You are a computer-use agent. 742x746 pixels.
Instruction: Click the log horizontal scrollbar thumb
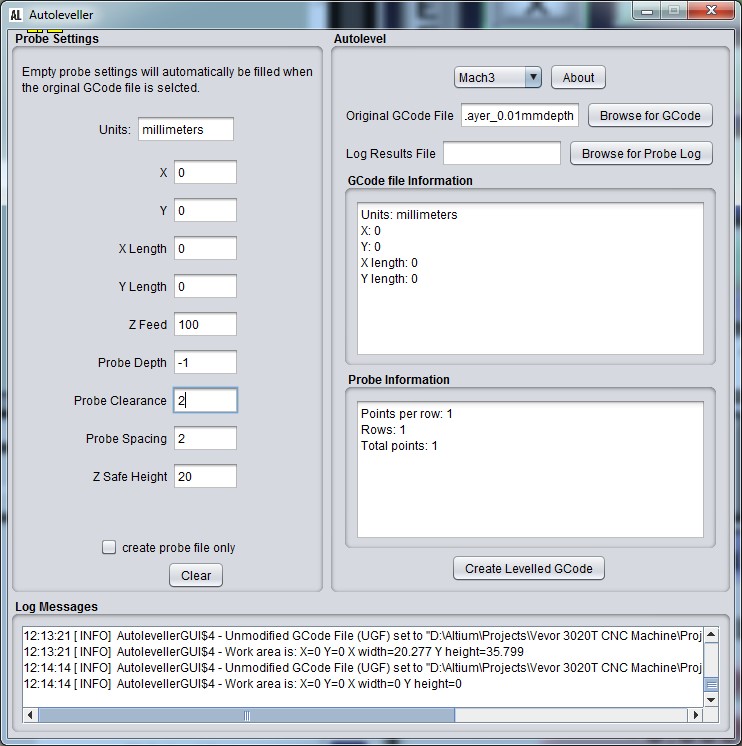pos(246,715)
